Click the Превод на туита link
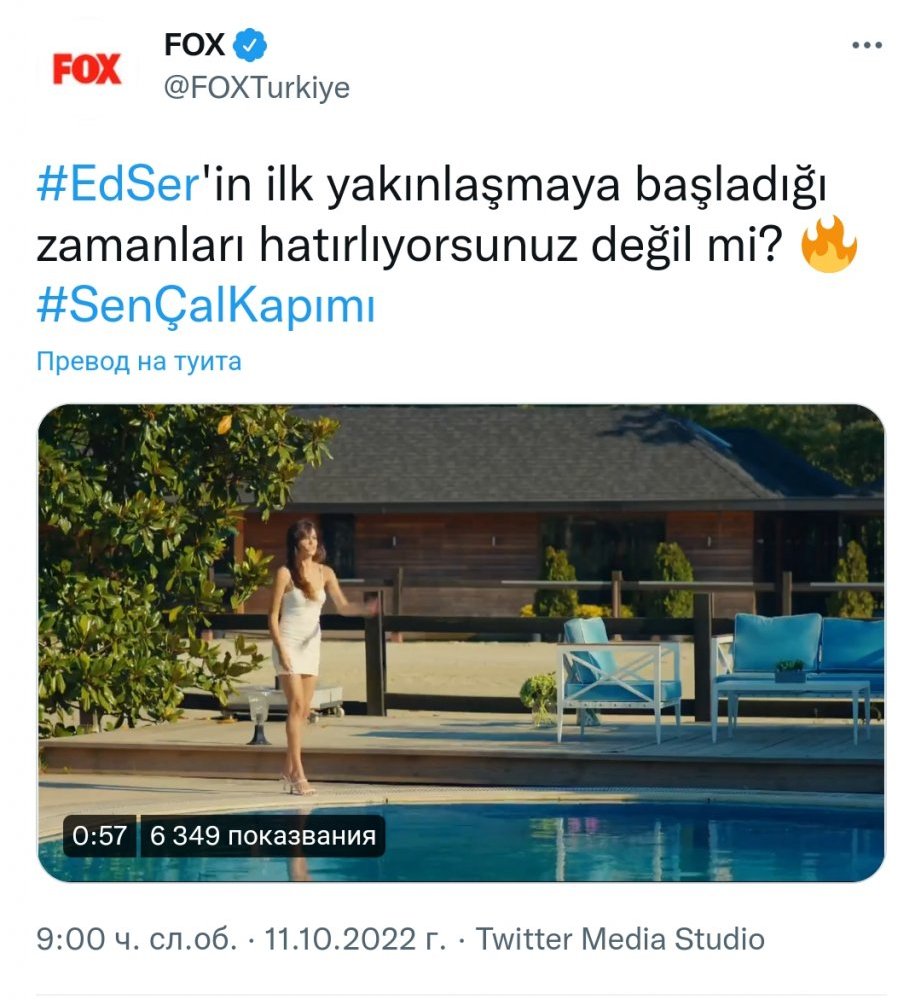 point(139,362)
